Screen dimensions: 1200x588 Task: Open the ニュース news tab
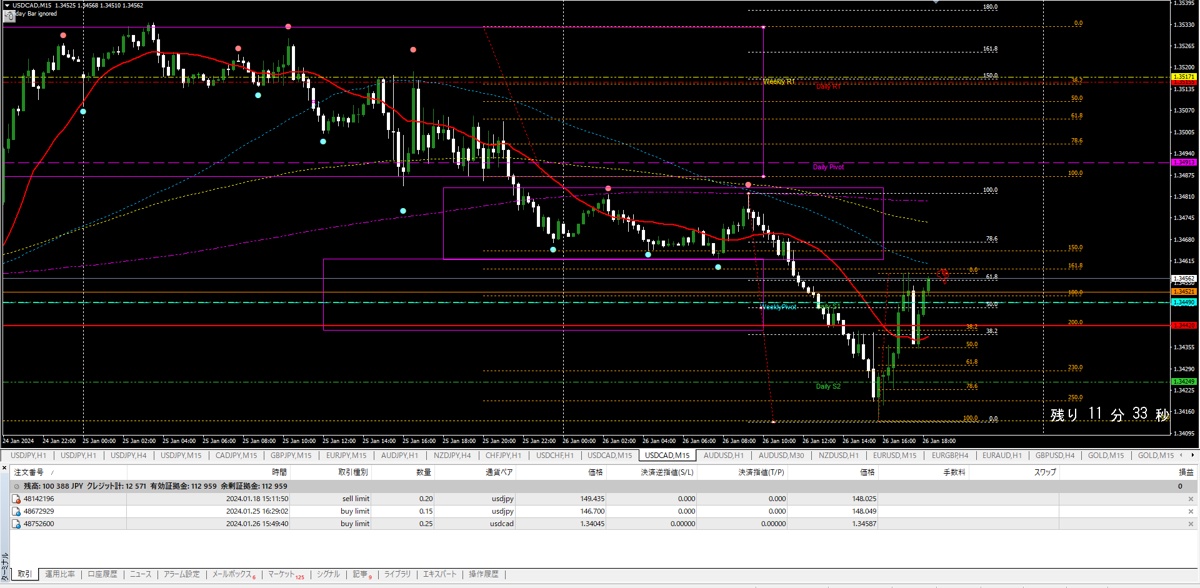coord(140,573)
